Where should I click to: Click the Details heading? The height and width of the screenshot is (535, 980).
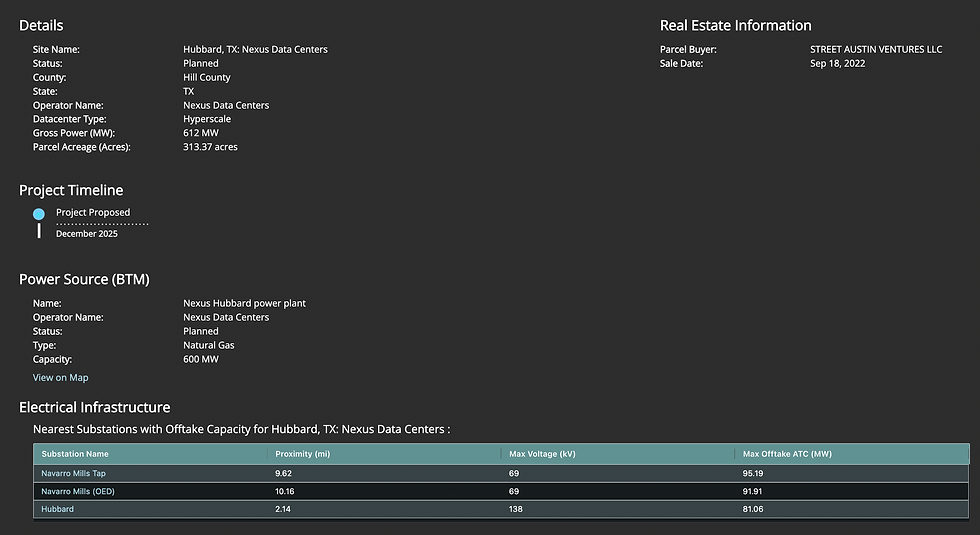coord(41,26)
